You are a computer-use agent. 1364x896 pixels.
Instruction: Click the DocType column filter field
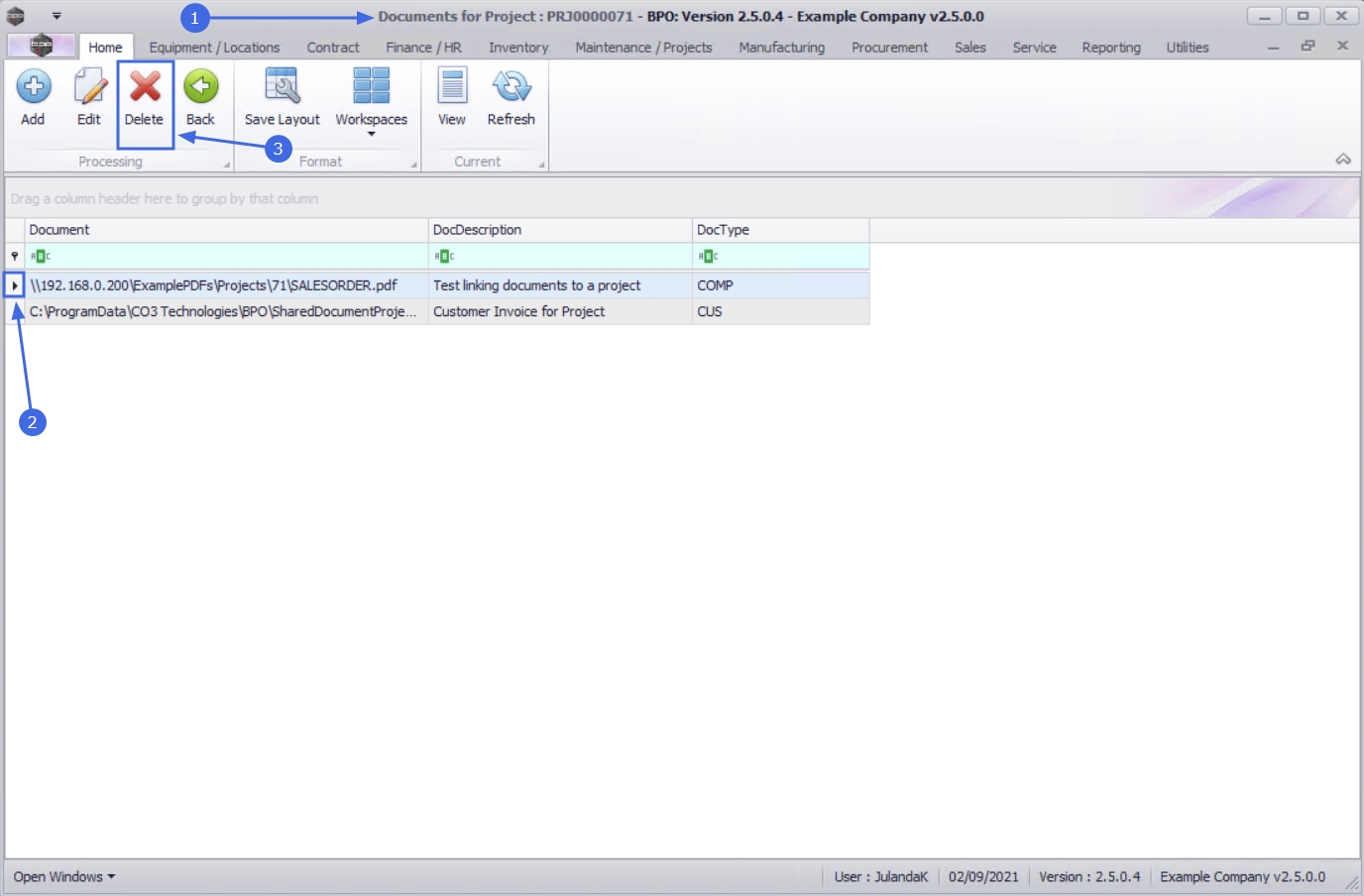[781, 256]
